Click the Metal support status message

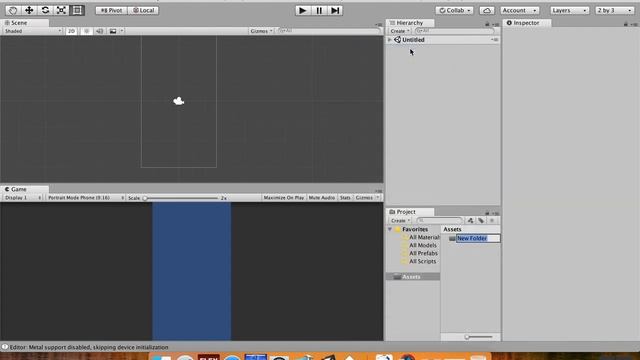(x=89, y=347)
